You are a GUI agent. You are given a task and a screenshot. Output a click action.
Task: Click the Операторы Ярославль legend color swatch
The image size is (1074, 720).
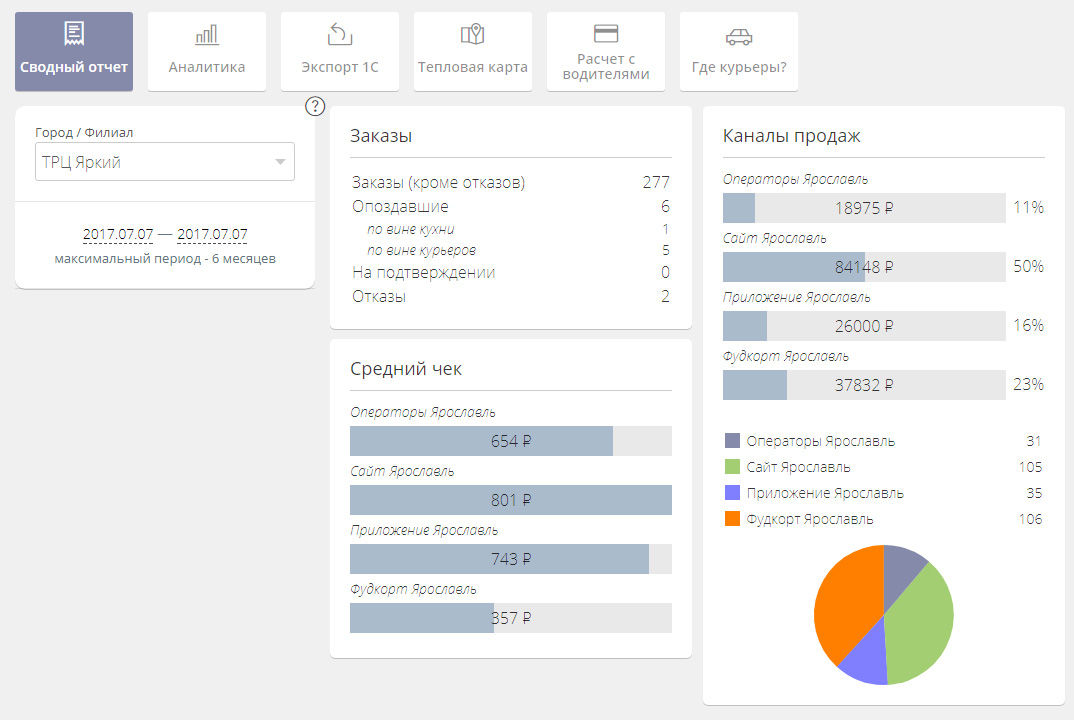(x=732, y=440)
